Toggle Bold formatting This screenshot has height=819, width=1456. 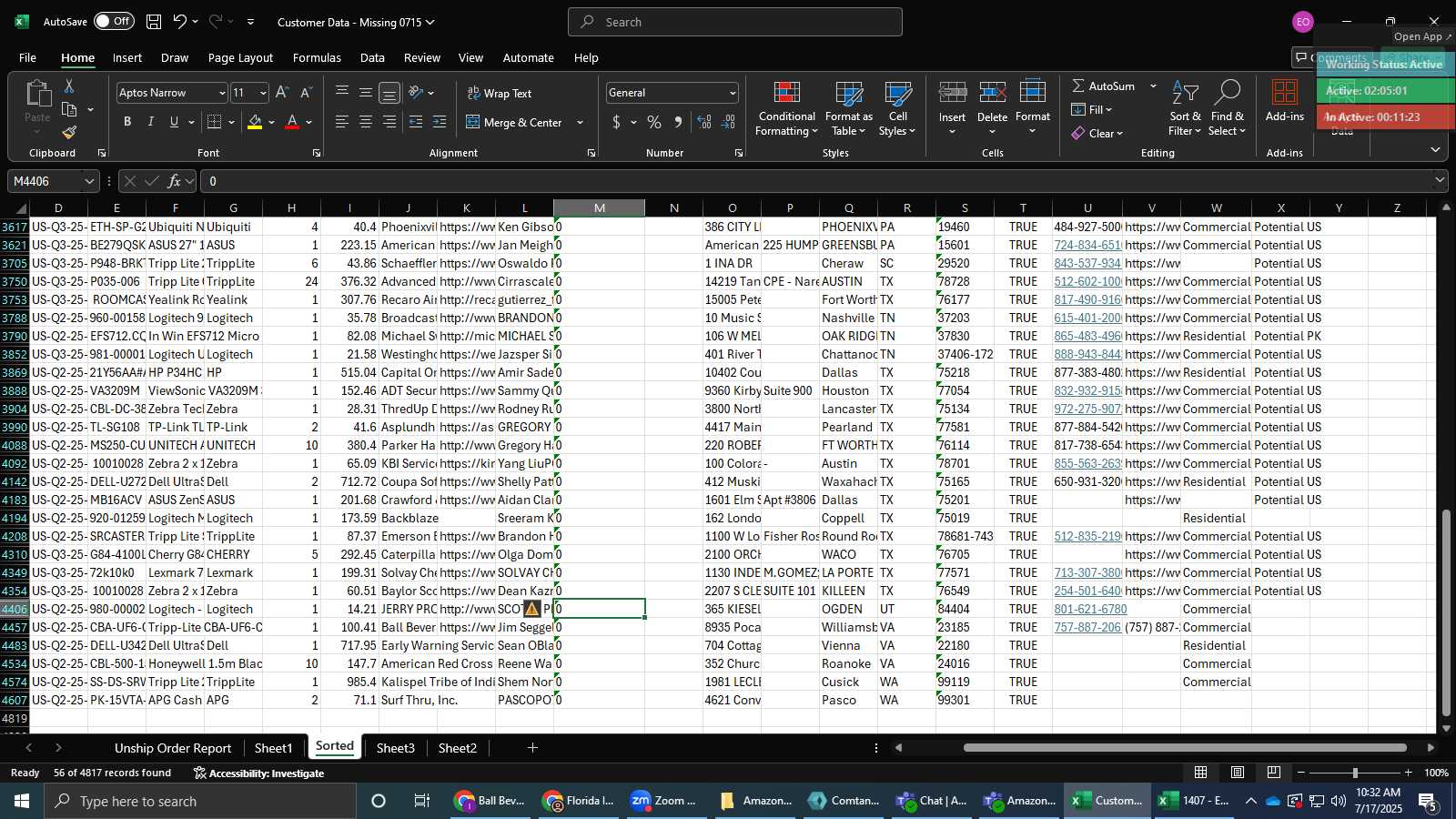pos(127,122)
